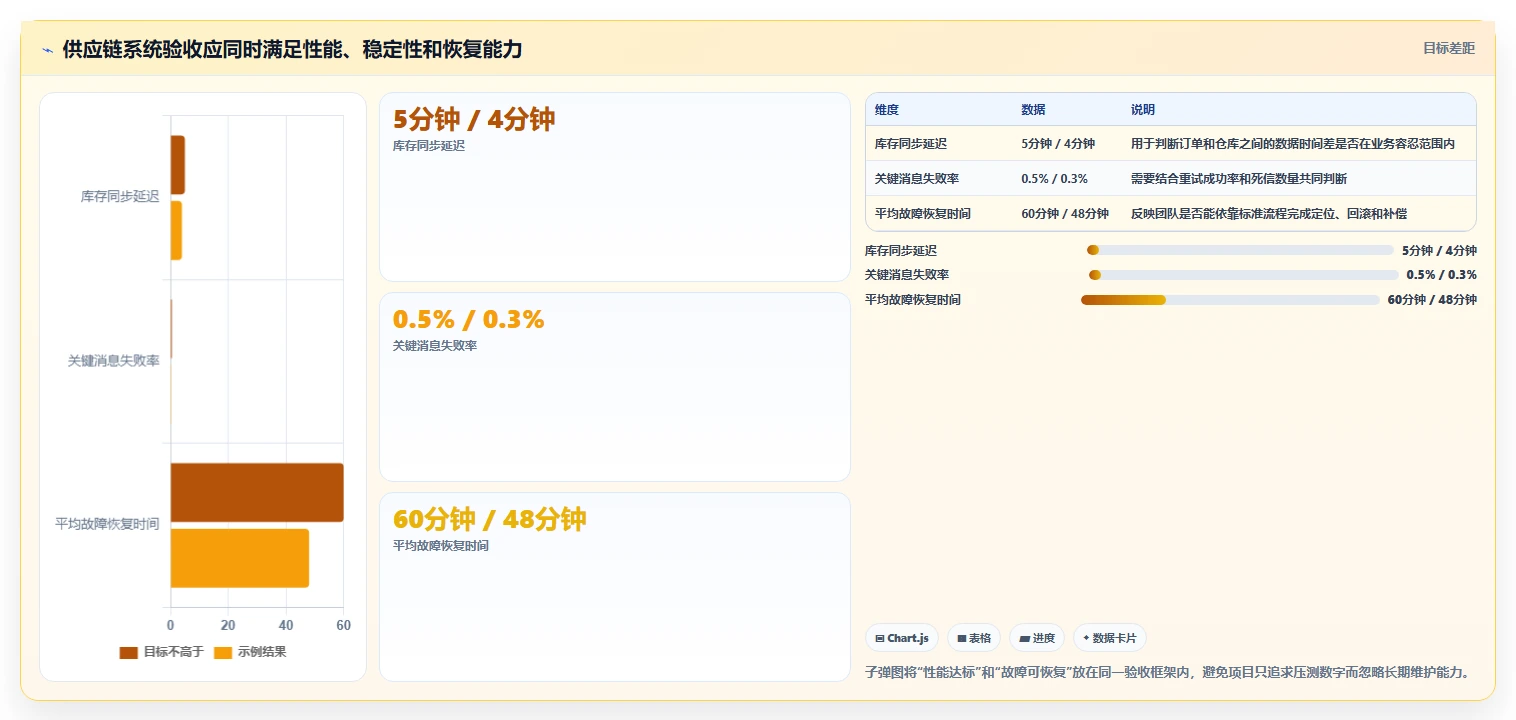Click the 进度 tag chip

click(1036, 638)
